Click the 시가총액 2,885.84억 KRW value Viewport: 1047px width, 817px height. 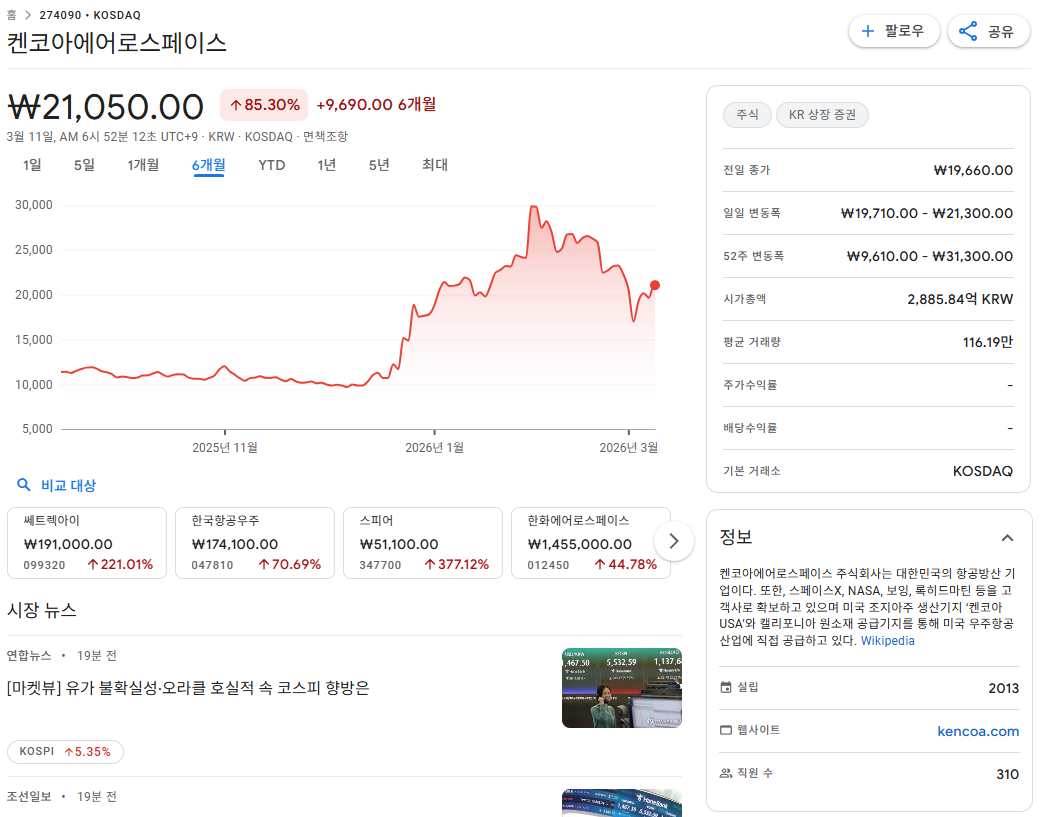[960, 299]
